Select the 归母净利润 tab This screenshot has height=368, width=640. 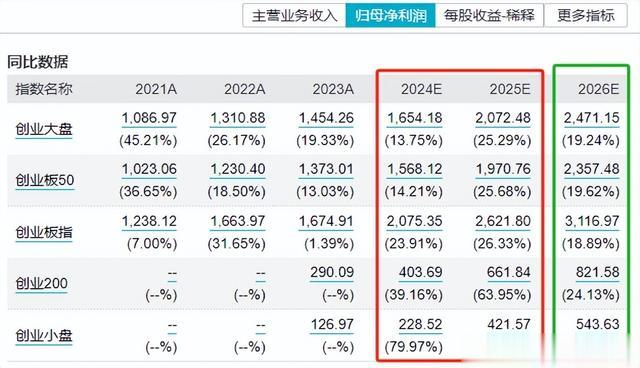pos(391,16)
